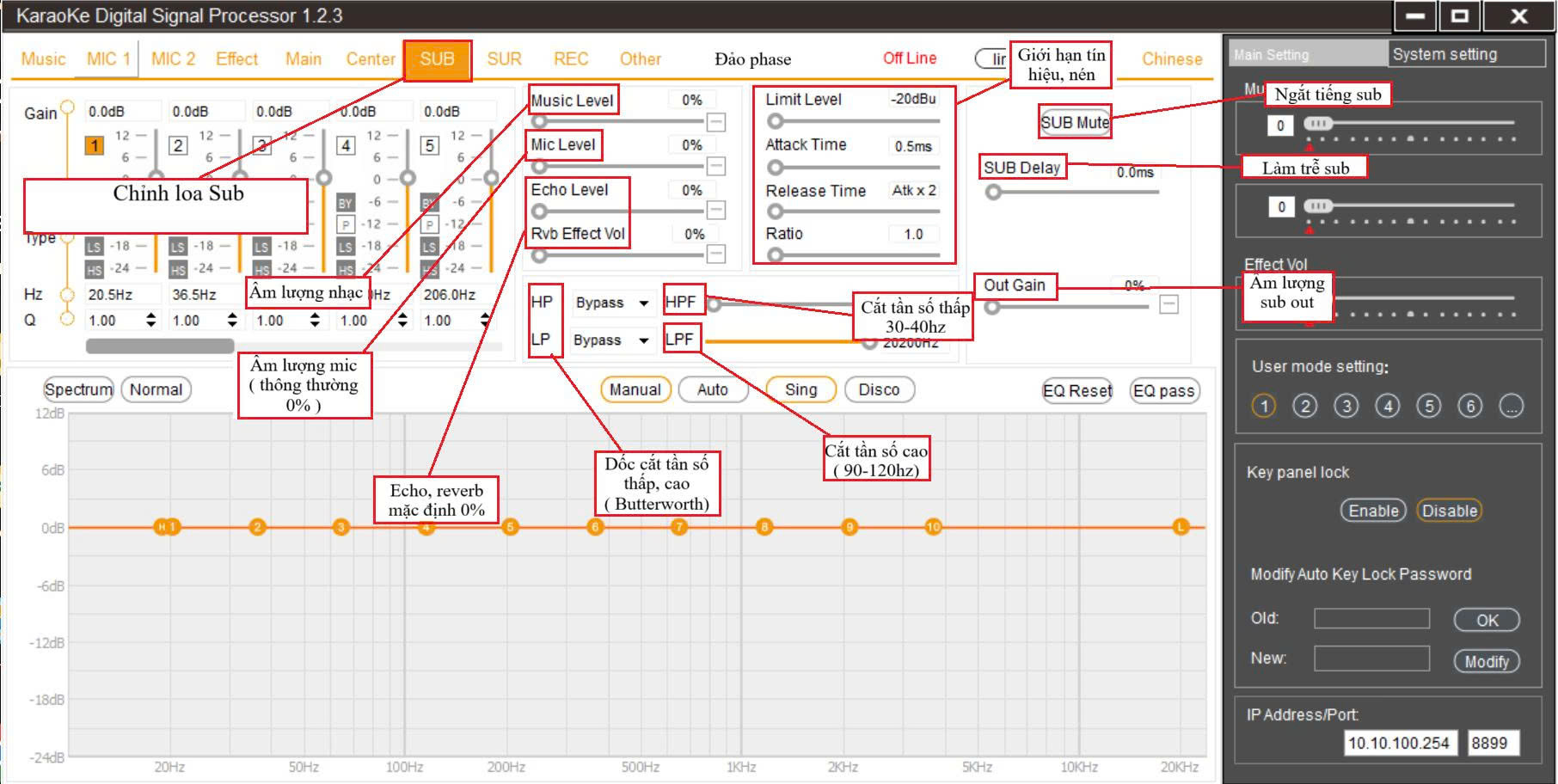Toggle the Q row link circle
The height and width of the screenshot is (784, 1558).
coord(67,318)
